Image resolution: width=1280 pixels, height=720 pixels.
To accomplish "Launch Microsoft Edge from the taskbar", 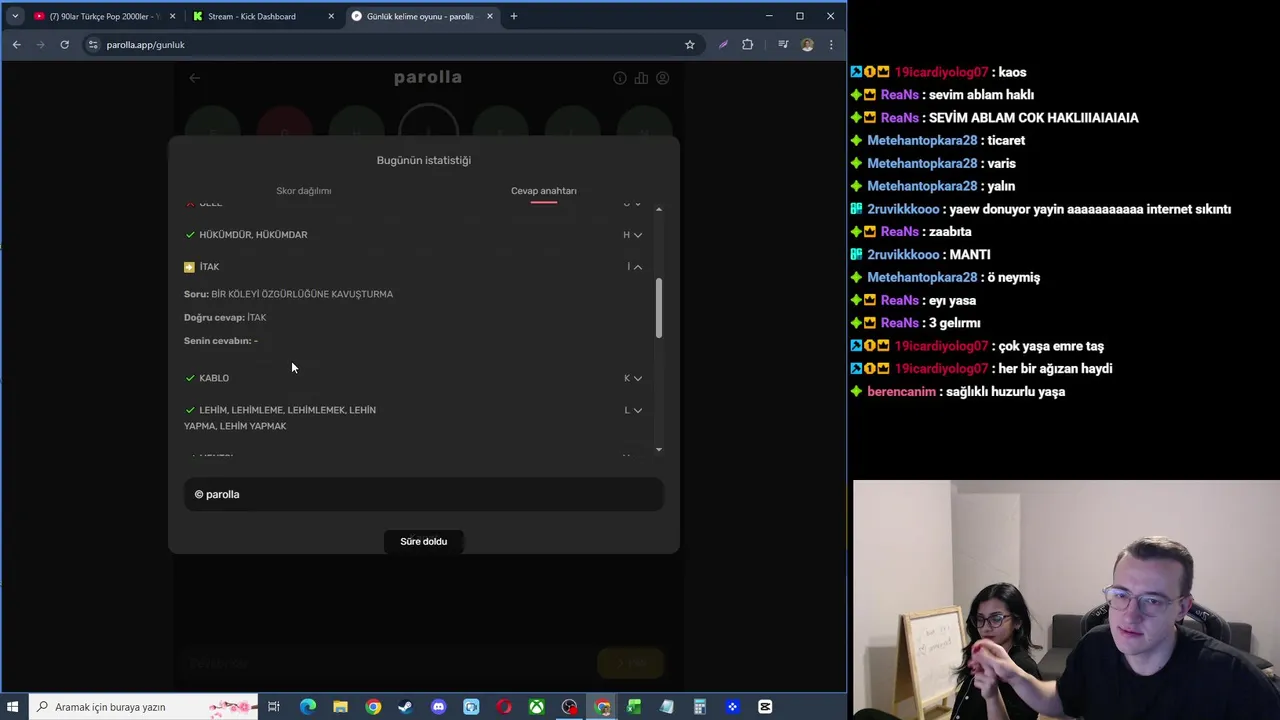I will [307, 707].
